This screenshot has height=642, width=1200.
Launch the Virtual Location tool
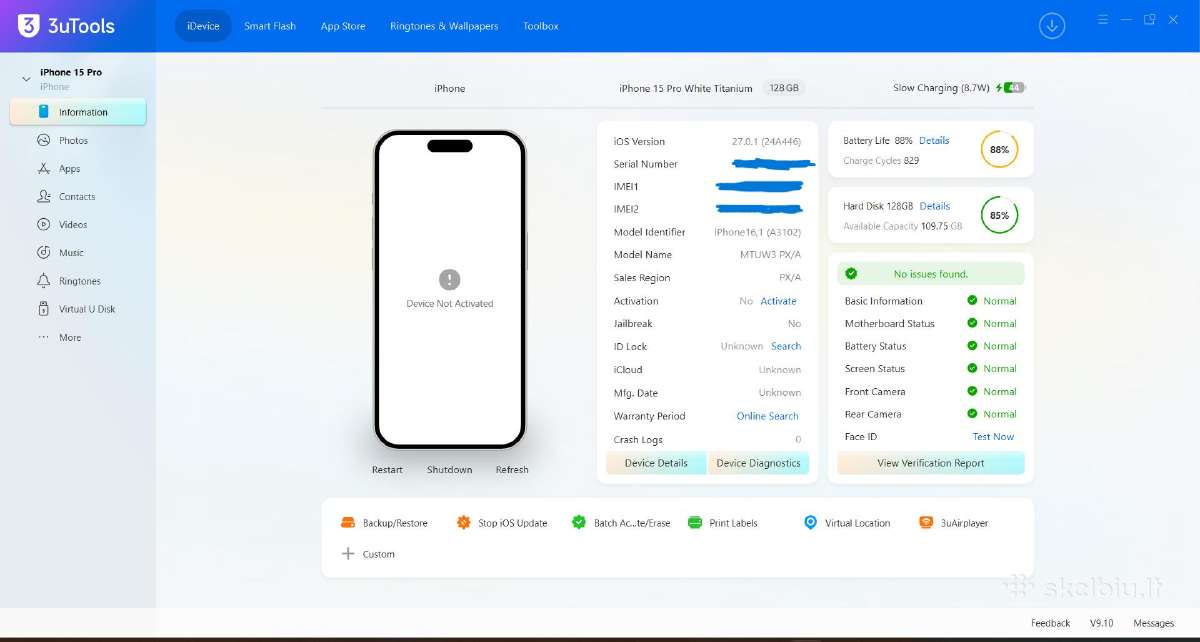847,523
